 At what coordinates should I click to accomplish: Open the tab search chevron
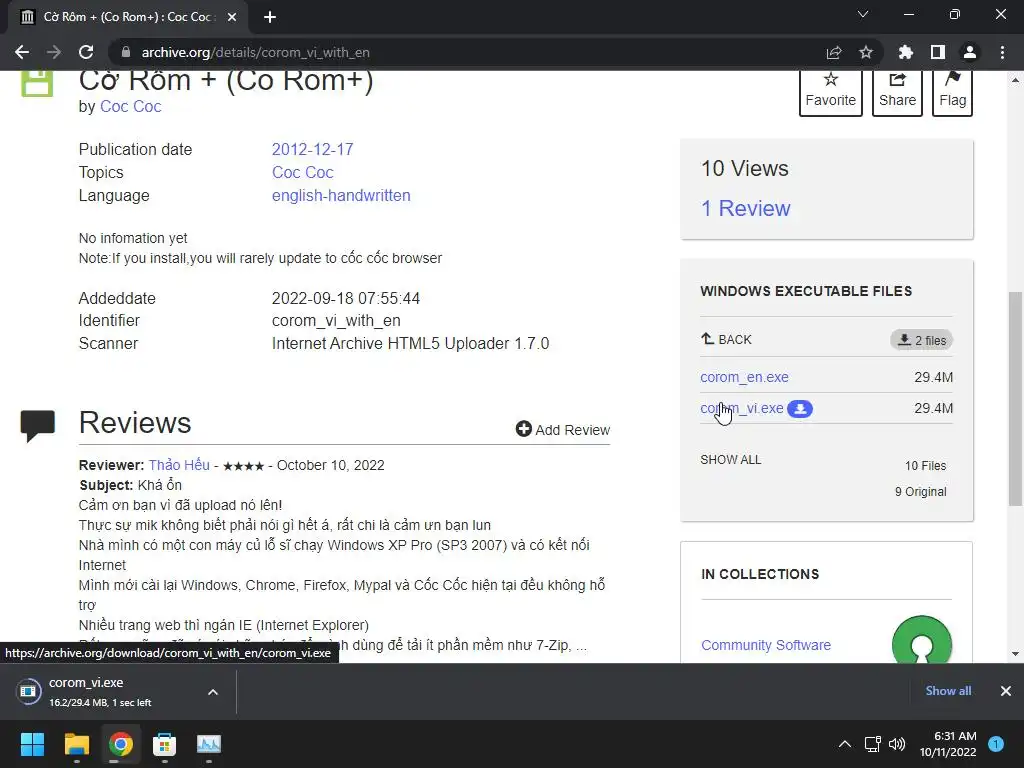pos(863,14)
